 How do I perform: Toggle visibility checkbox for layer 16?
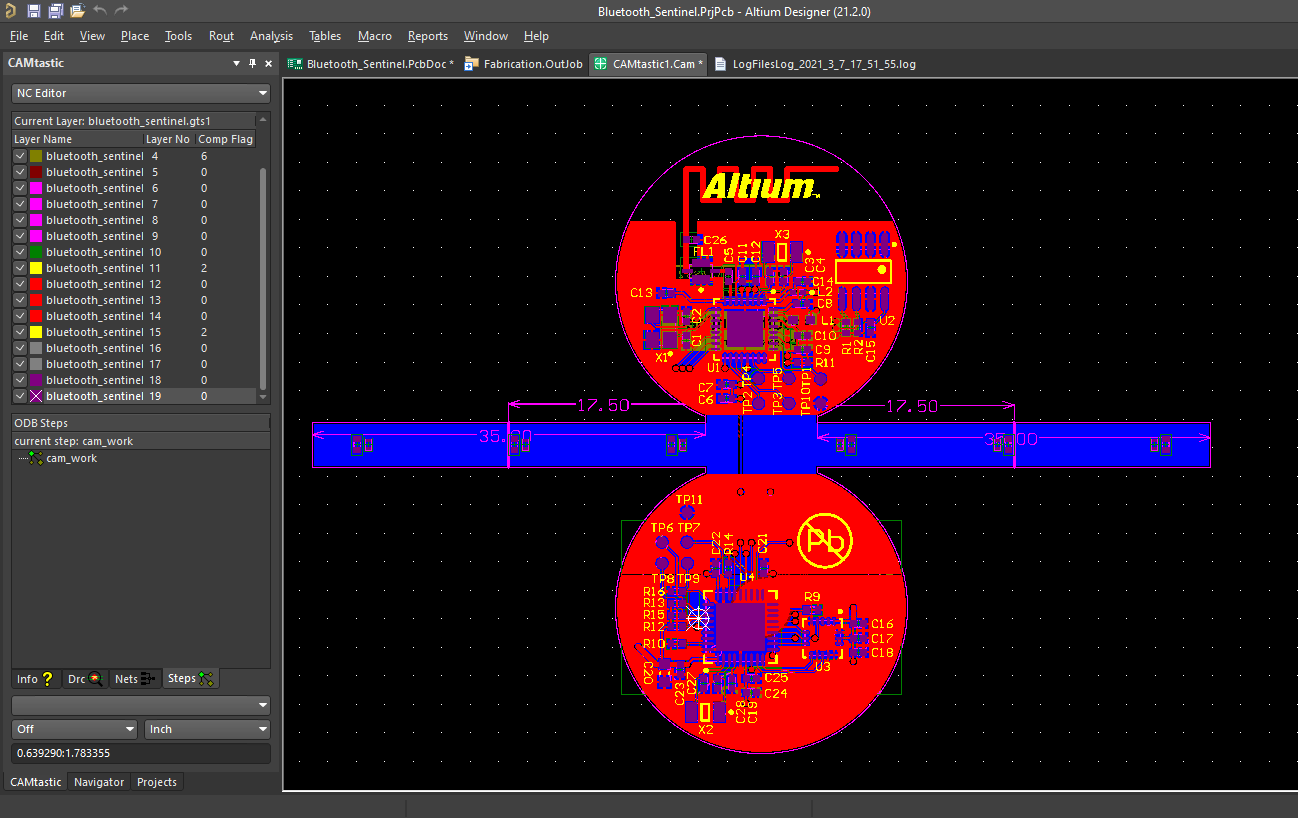point(20,348)
